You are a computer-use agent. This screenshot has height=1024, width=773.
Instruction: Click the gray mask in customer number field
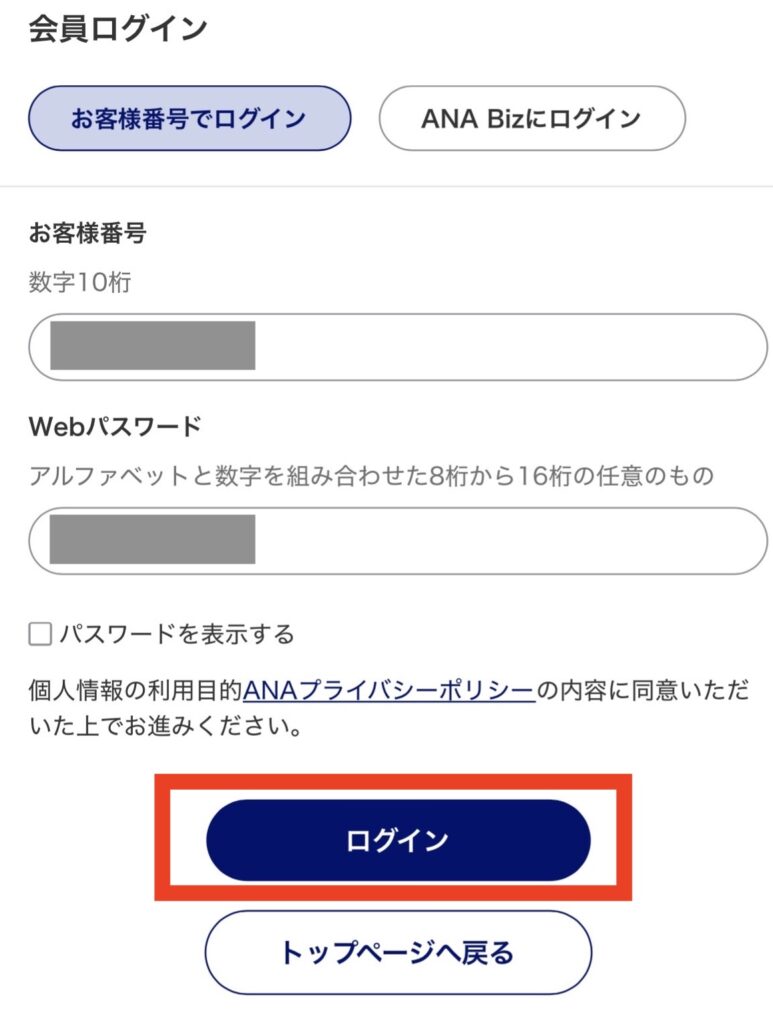coord(152,346)
